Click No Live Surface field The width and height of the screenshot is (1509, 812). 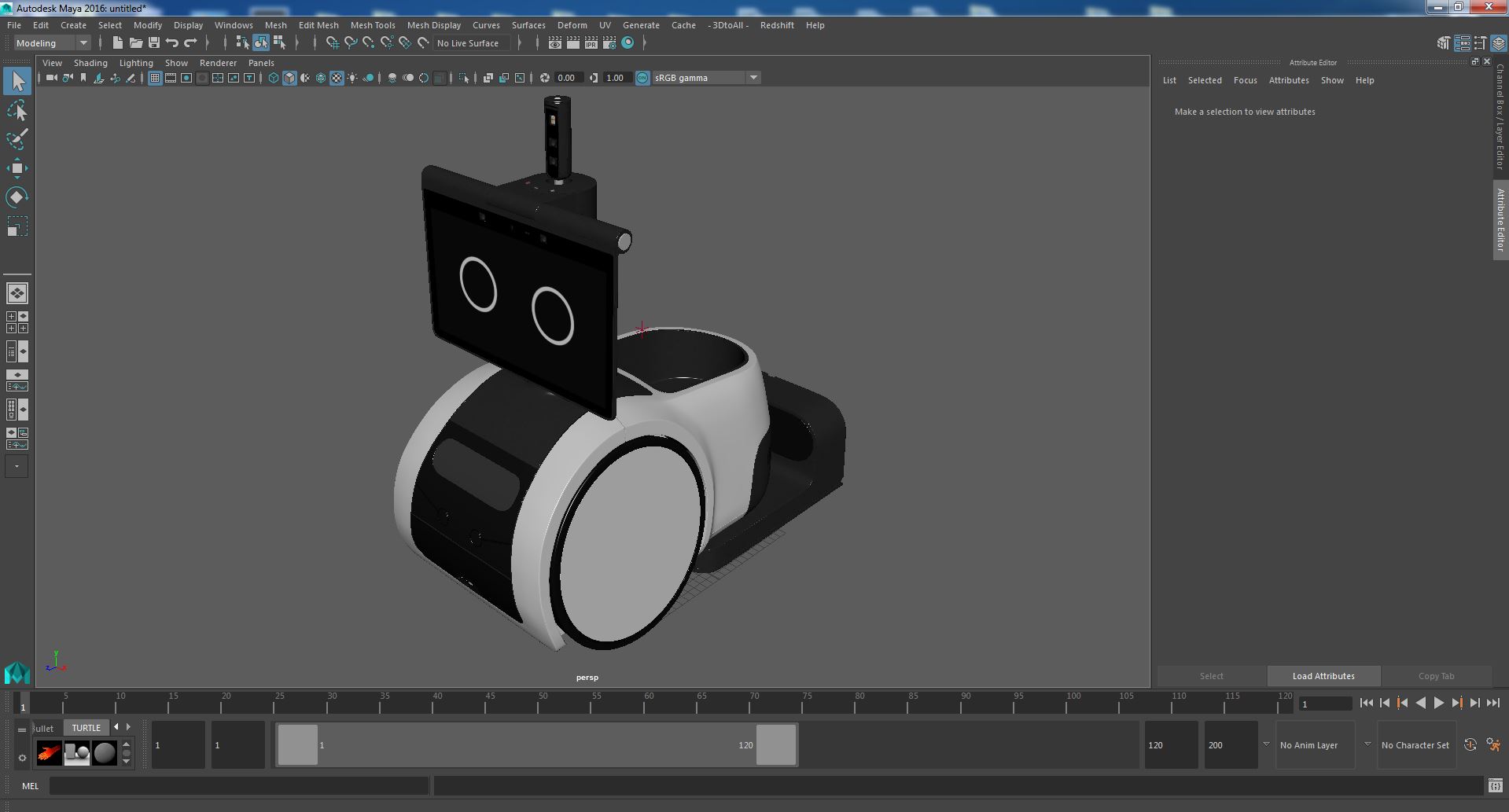(x=472, y=43)
